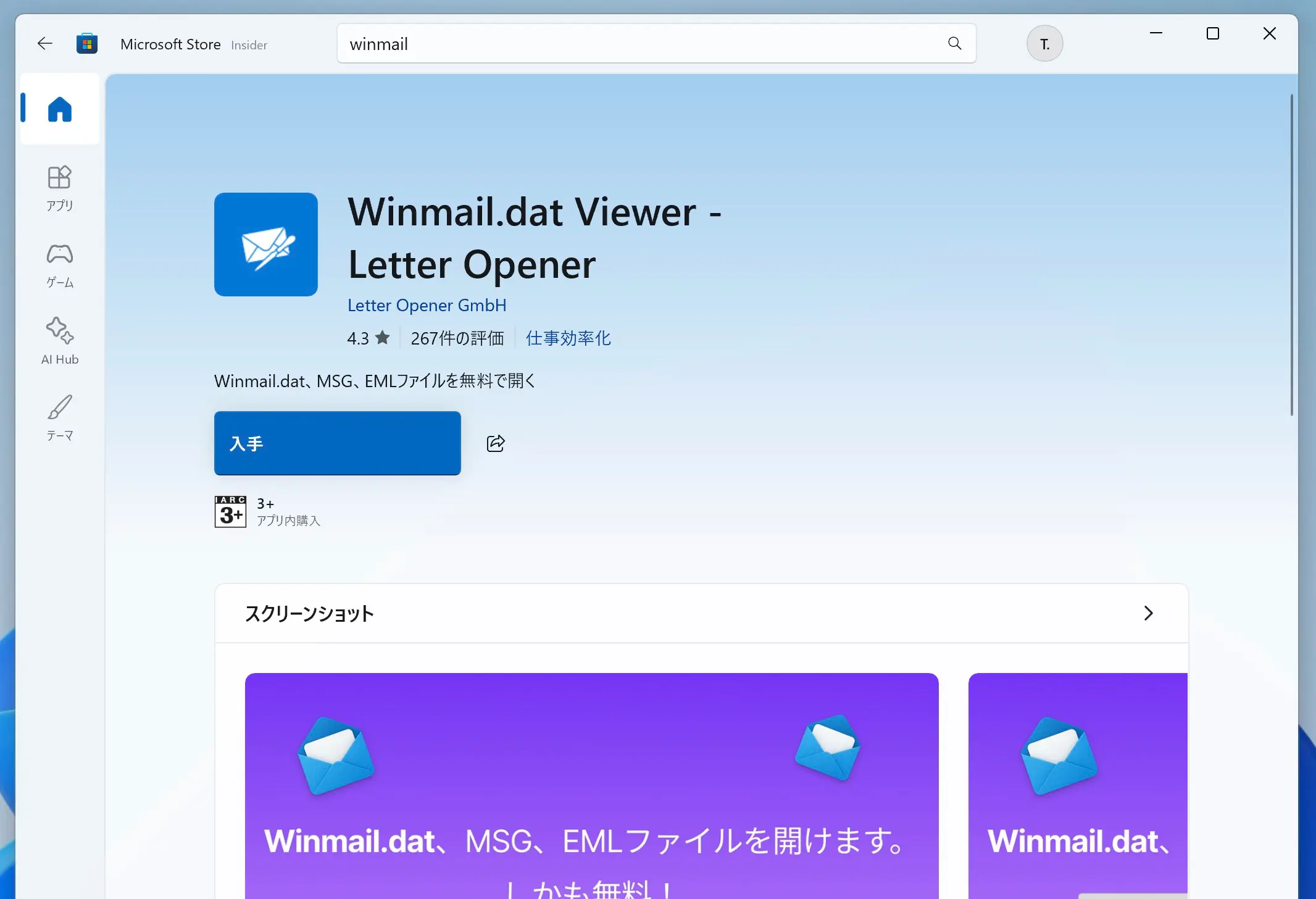Click the search magnifier icon

[x=954, y=43]
